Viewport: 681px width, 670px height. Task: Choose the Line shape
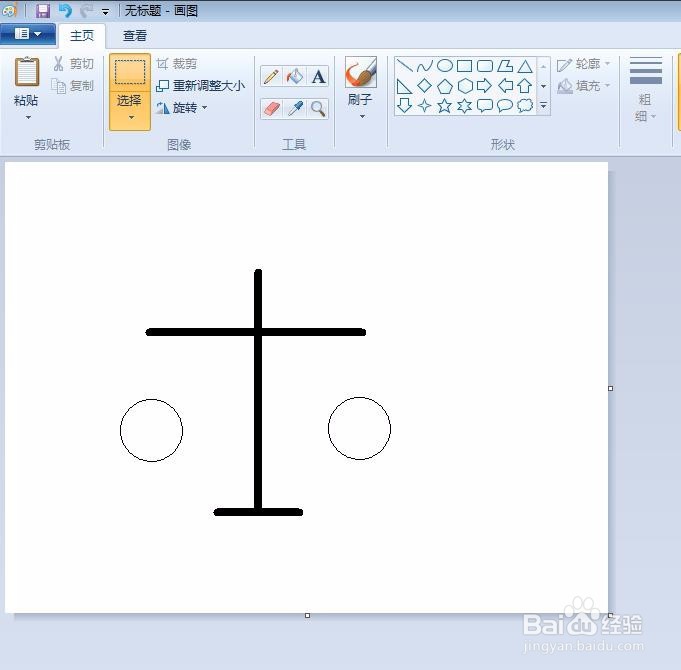(404, 66)
